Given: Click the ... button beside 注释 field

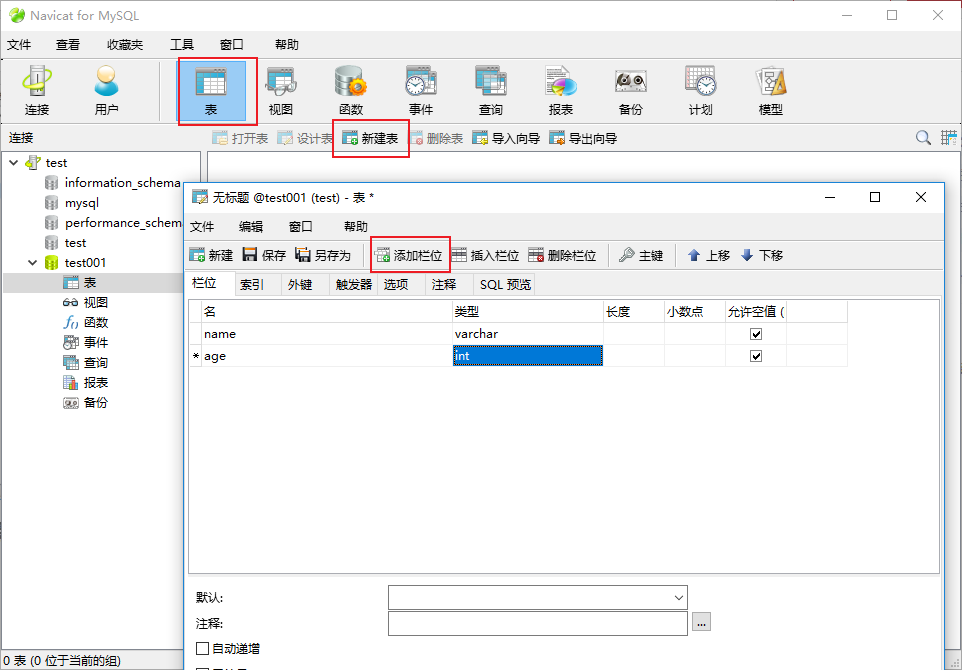Looking at the screenshot, I should click(701, 622).
